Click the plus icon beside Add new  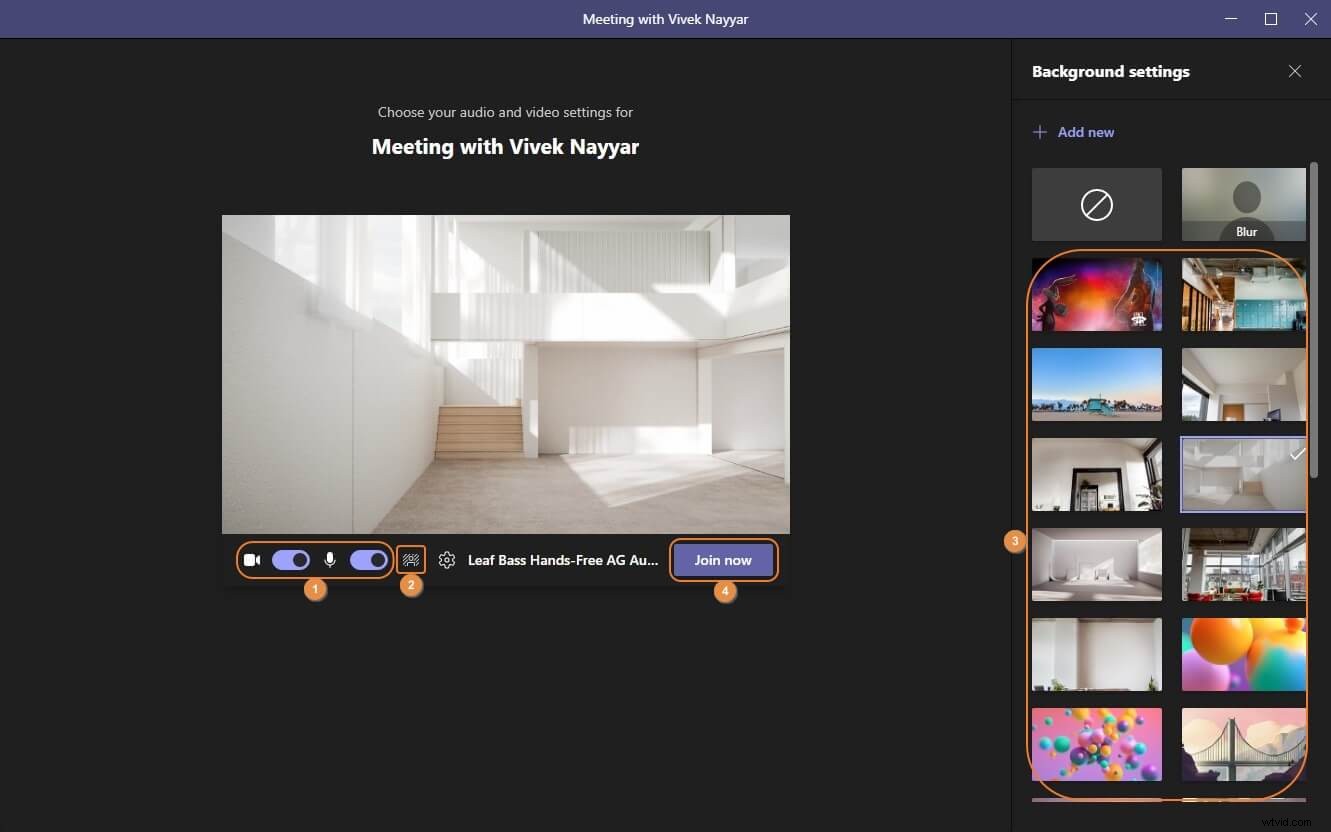point(1039,131)
